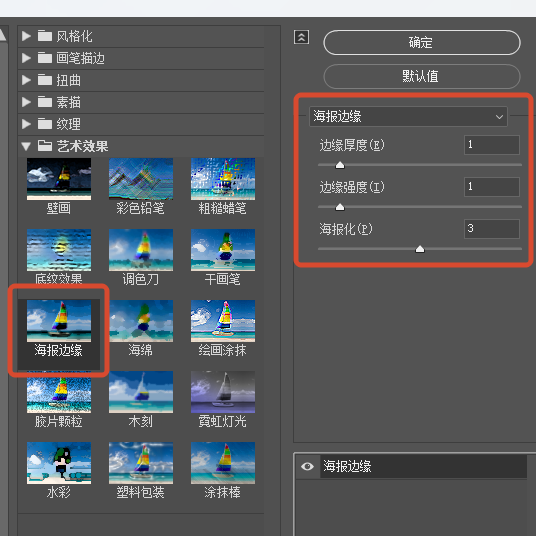Select the 壁画 filter thumbnail
This screenshot has width=536, height=536.
pyautogui.click(x=59, y=179)
